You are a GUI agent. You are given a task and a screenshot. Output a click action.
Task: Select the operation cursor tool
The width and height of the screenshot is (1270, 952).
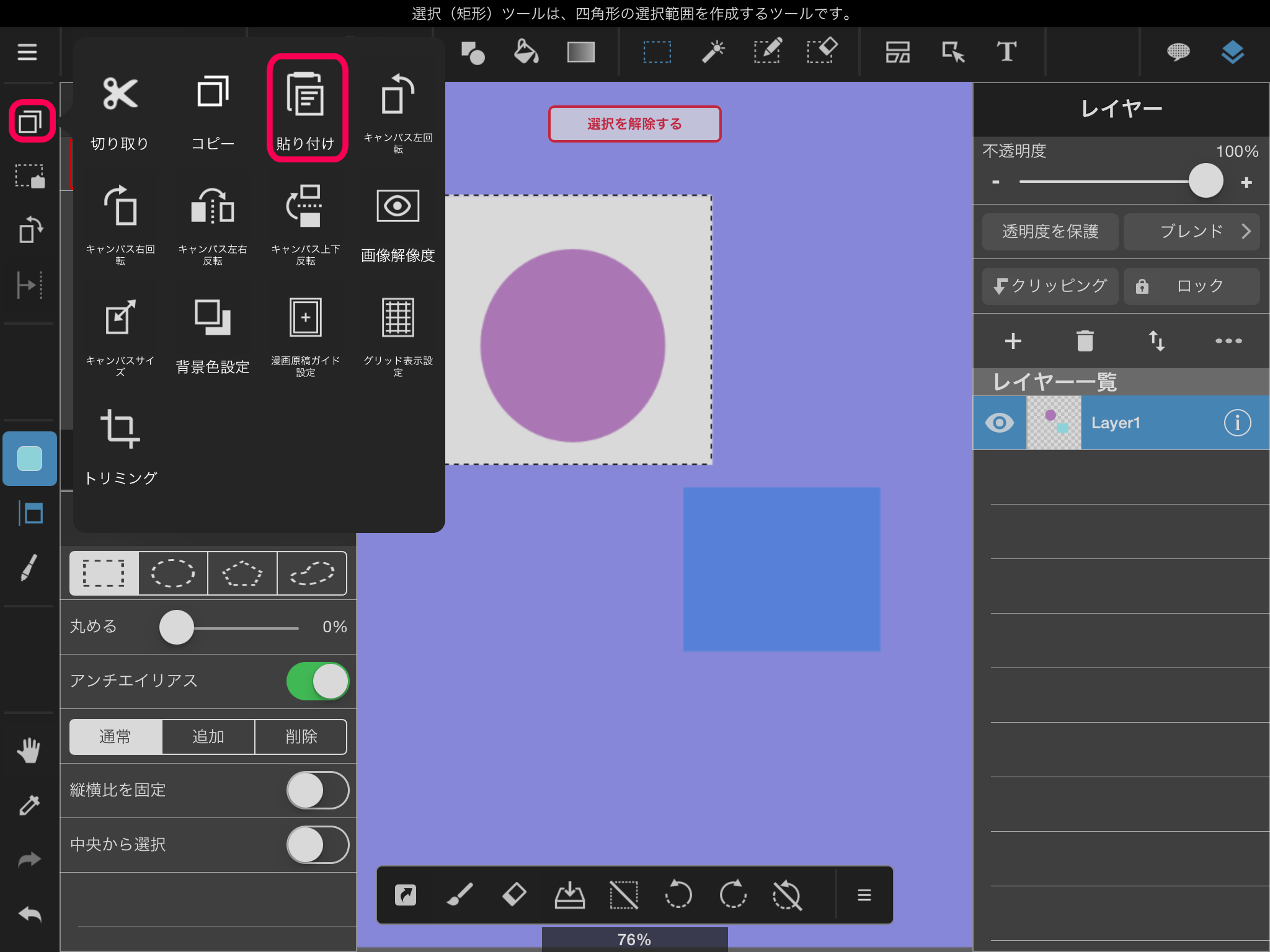click(952, 53)
